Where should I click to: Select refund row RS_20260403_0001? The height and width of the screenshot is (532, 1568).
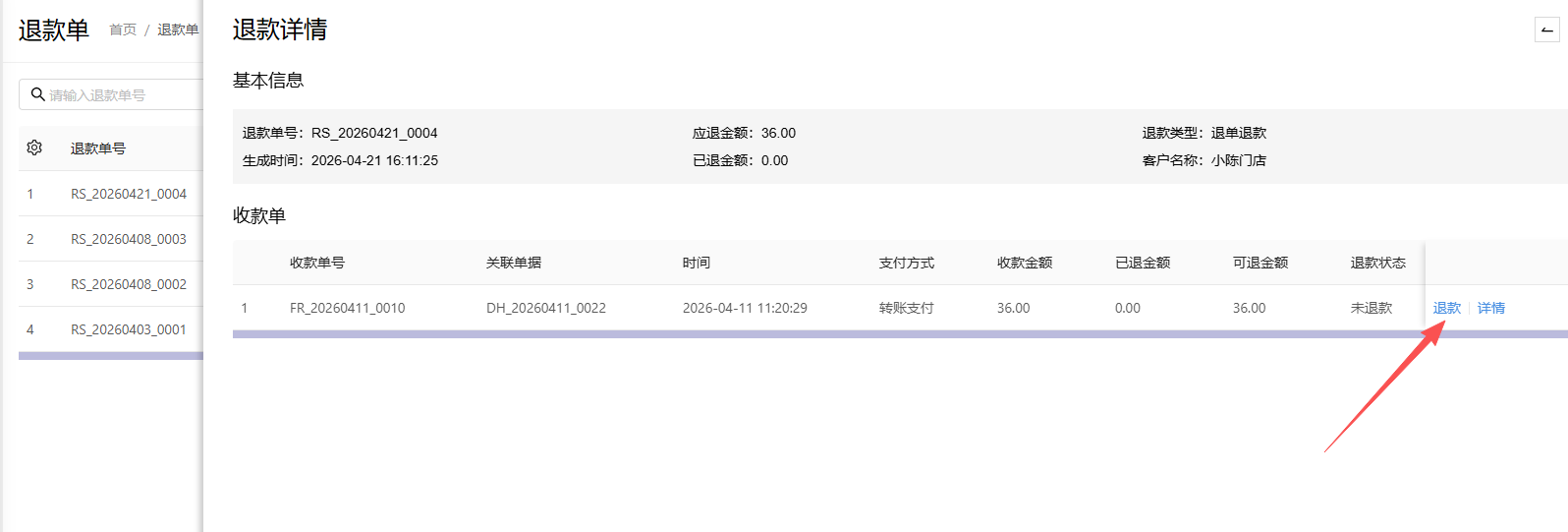pyautogui.click(x=111, y=329)
